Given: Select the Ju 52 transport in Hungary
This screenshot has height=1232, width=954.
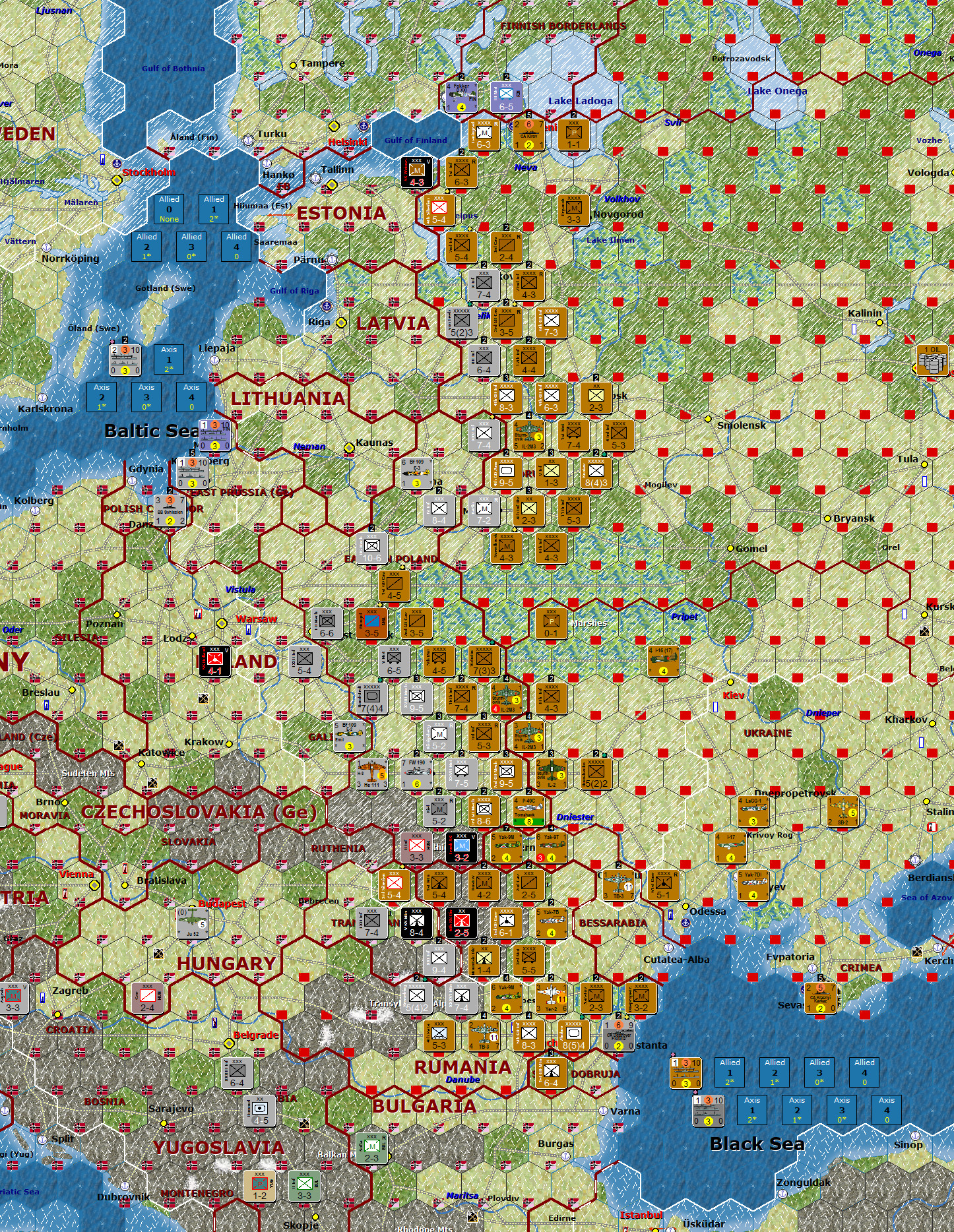Looking at the screenshot, I should coord(193,923).
